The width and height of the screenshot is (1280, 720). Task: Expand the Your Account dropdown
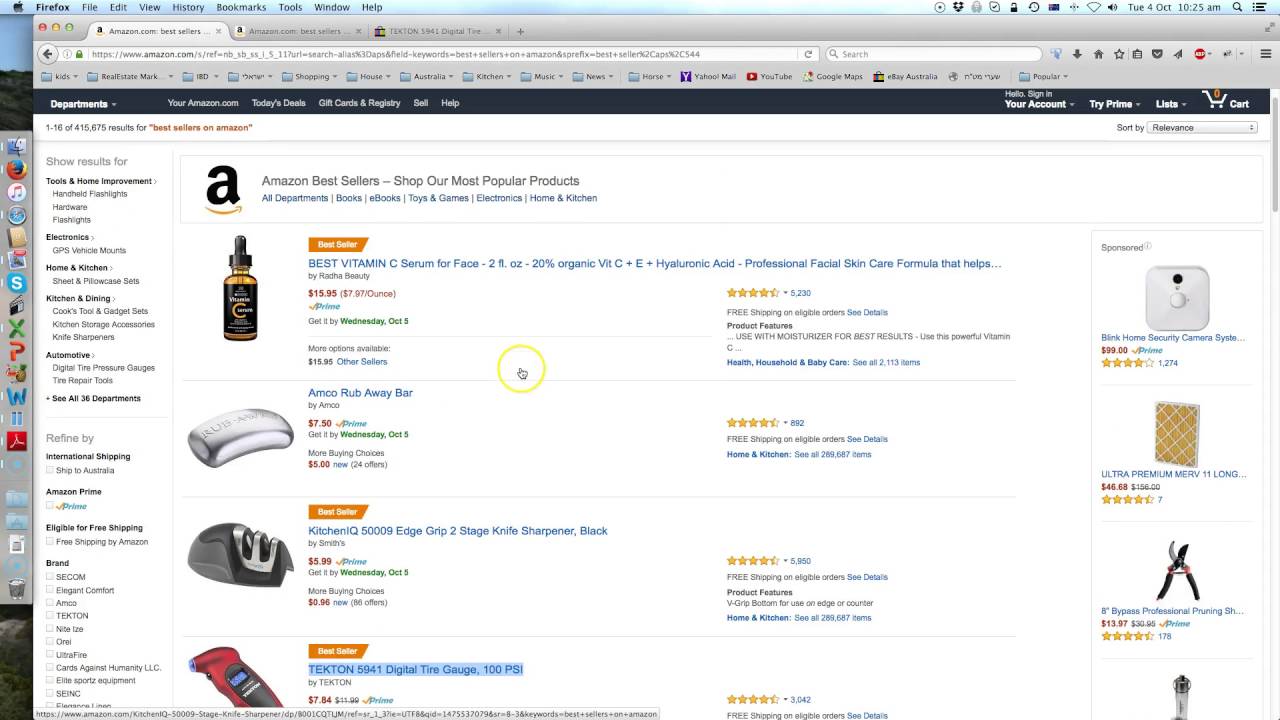coord(1039,104)
